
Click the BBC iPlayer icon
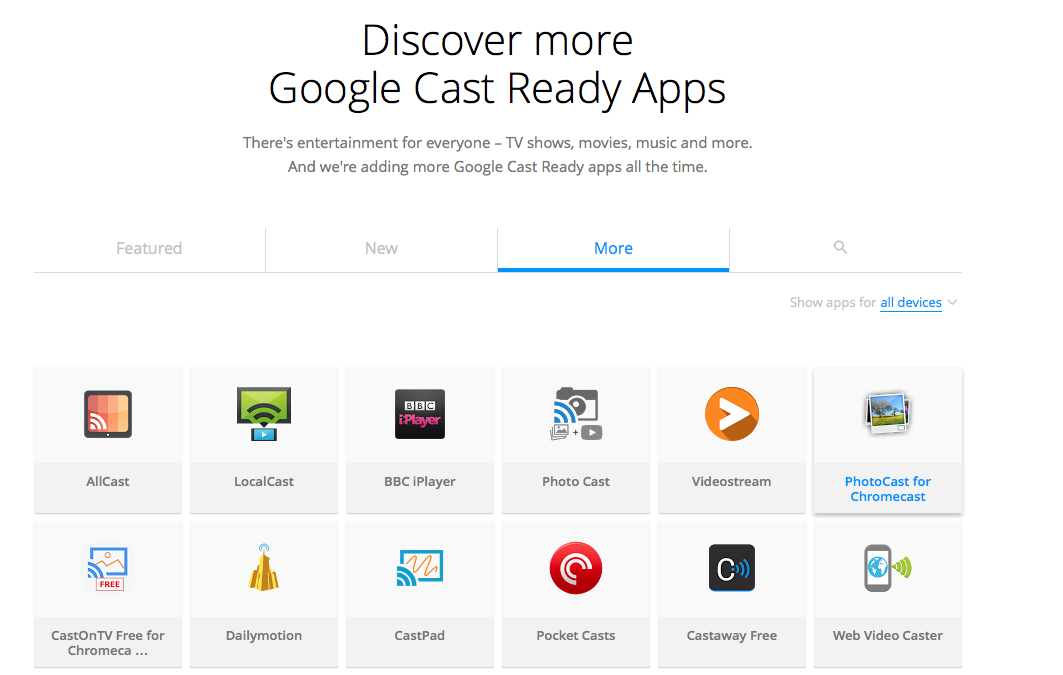click(x=419, y=413)
